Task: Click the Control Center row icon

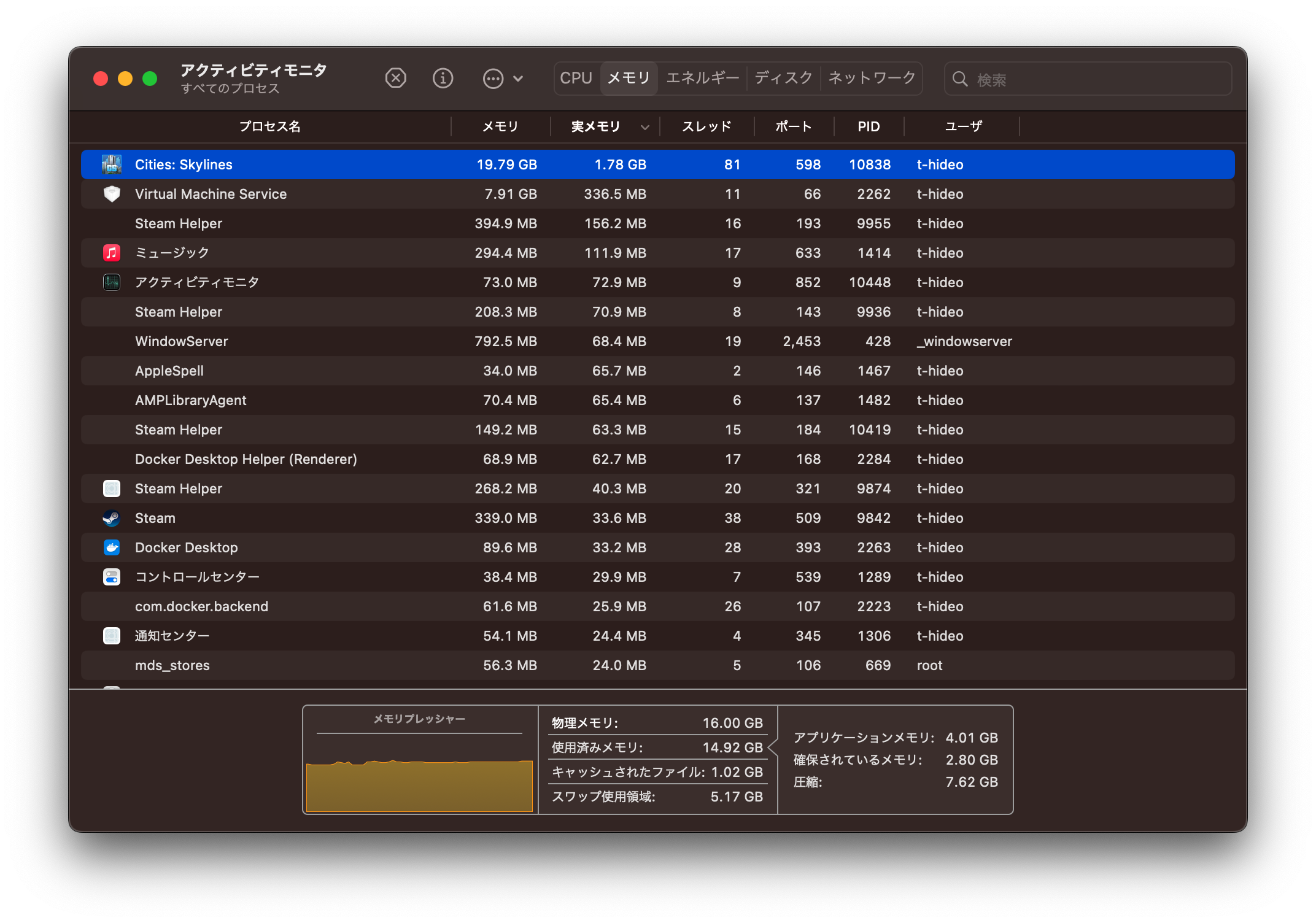Action: (112, 577)
